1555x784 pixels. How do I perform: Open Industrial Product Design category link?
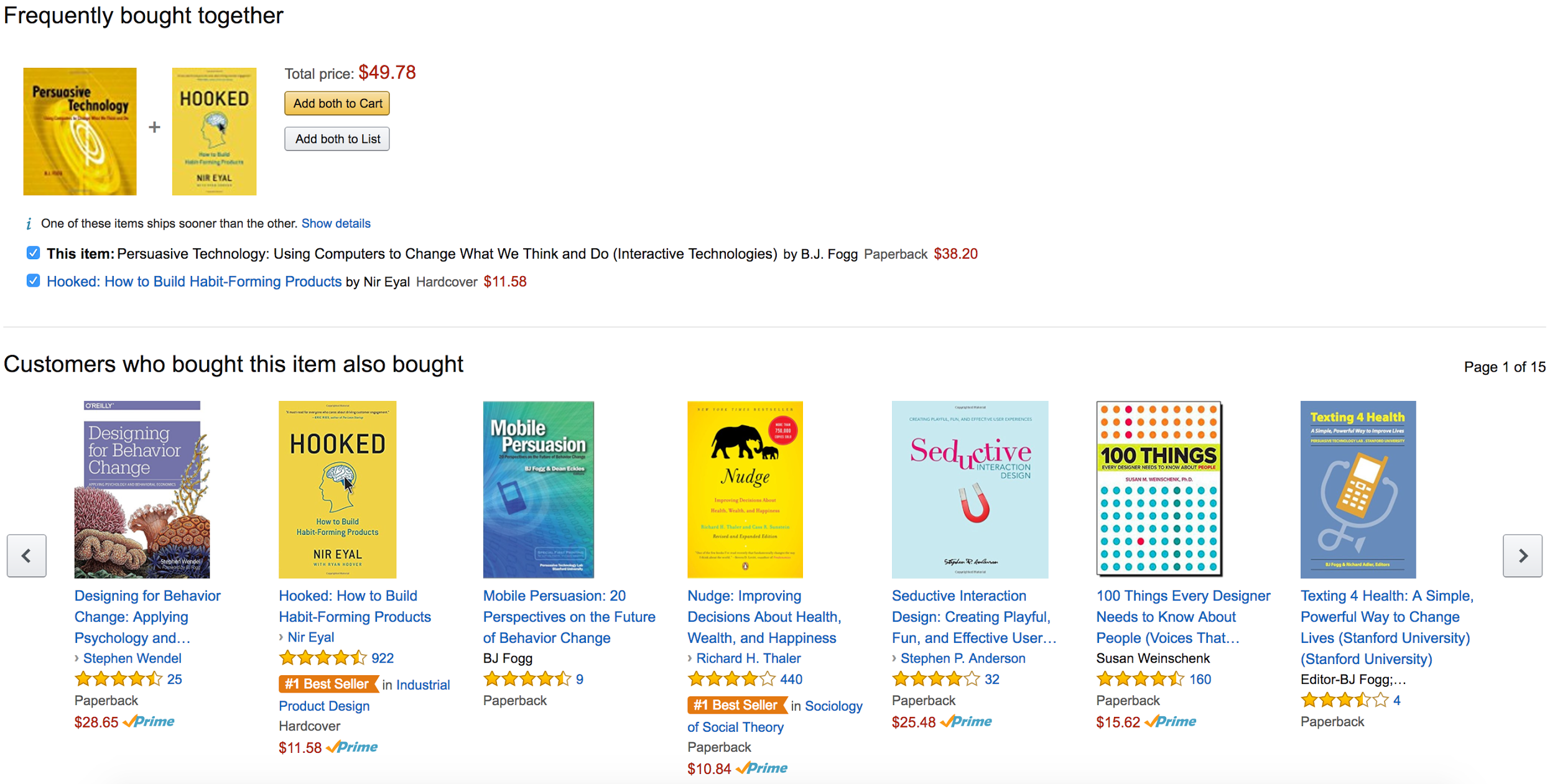364,695
